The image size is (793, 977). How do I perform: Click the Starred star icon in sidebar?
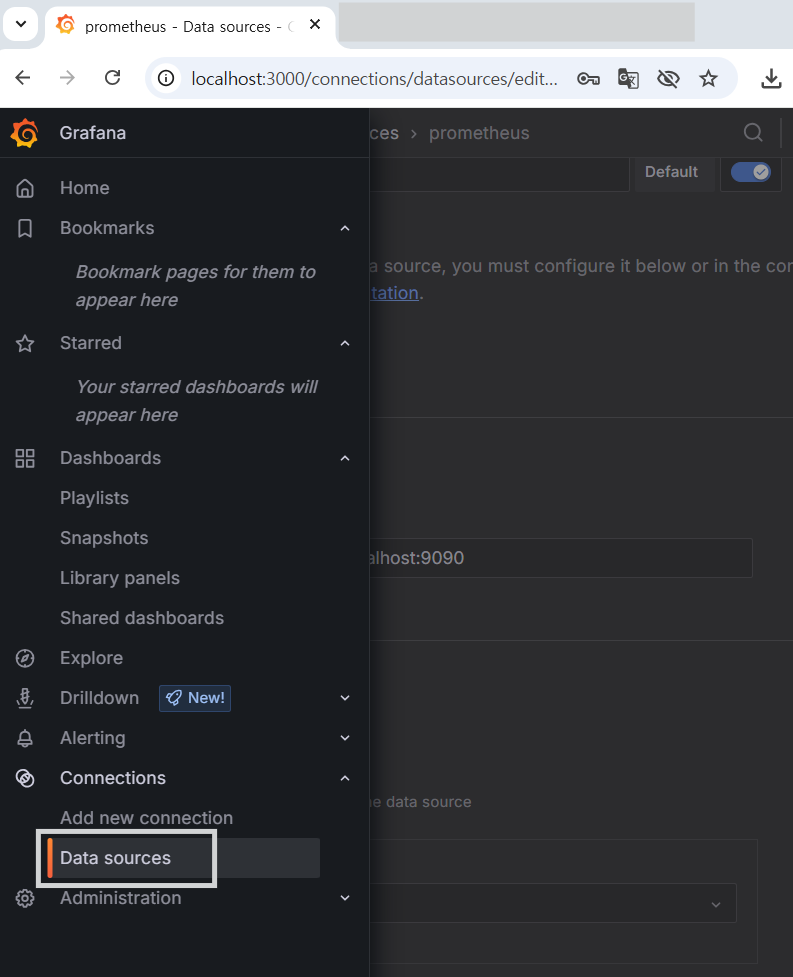click(25, 343)
